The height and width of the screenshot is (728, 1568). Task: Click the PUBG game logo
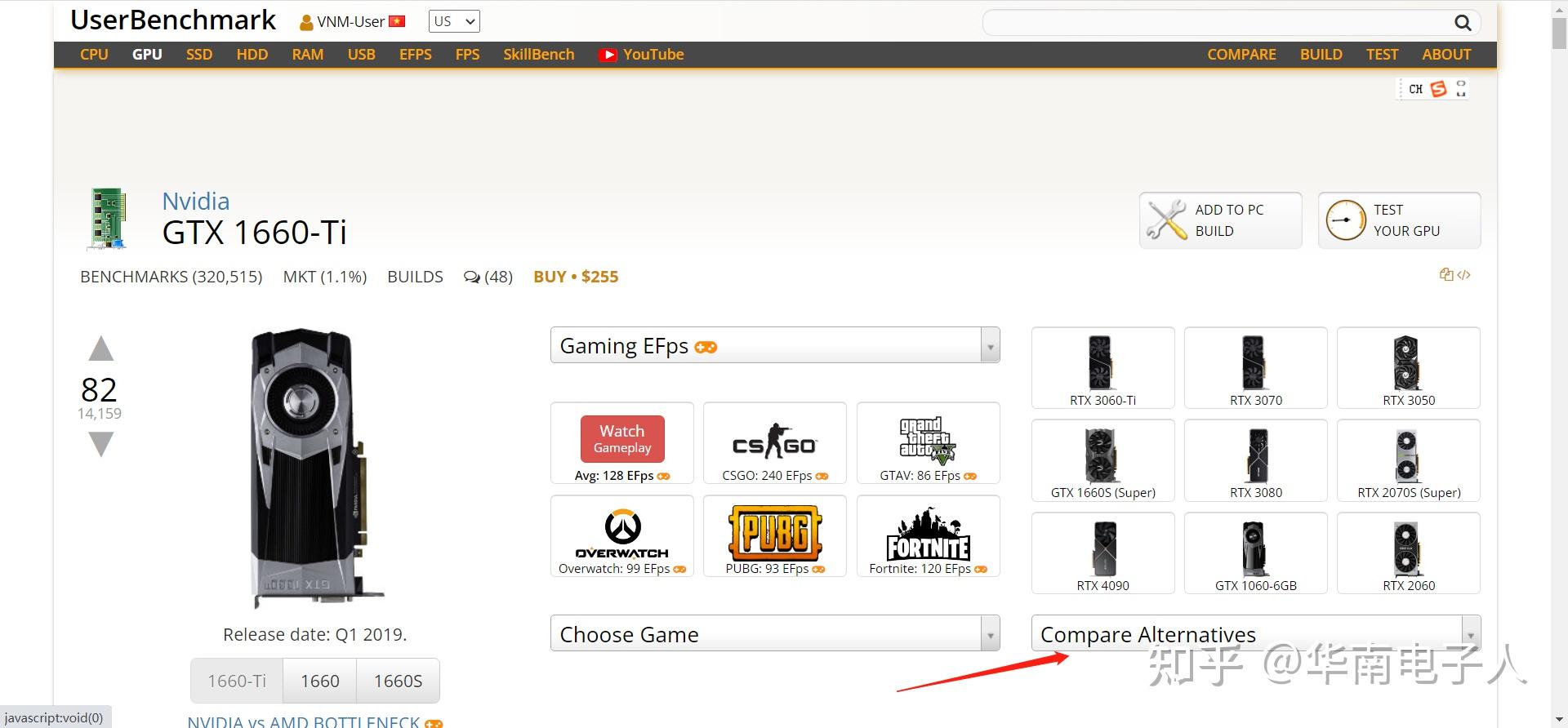(x=775, y=533)
